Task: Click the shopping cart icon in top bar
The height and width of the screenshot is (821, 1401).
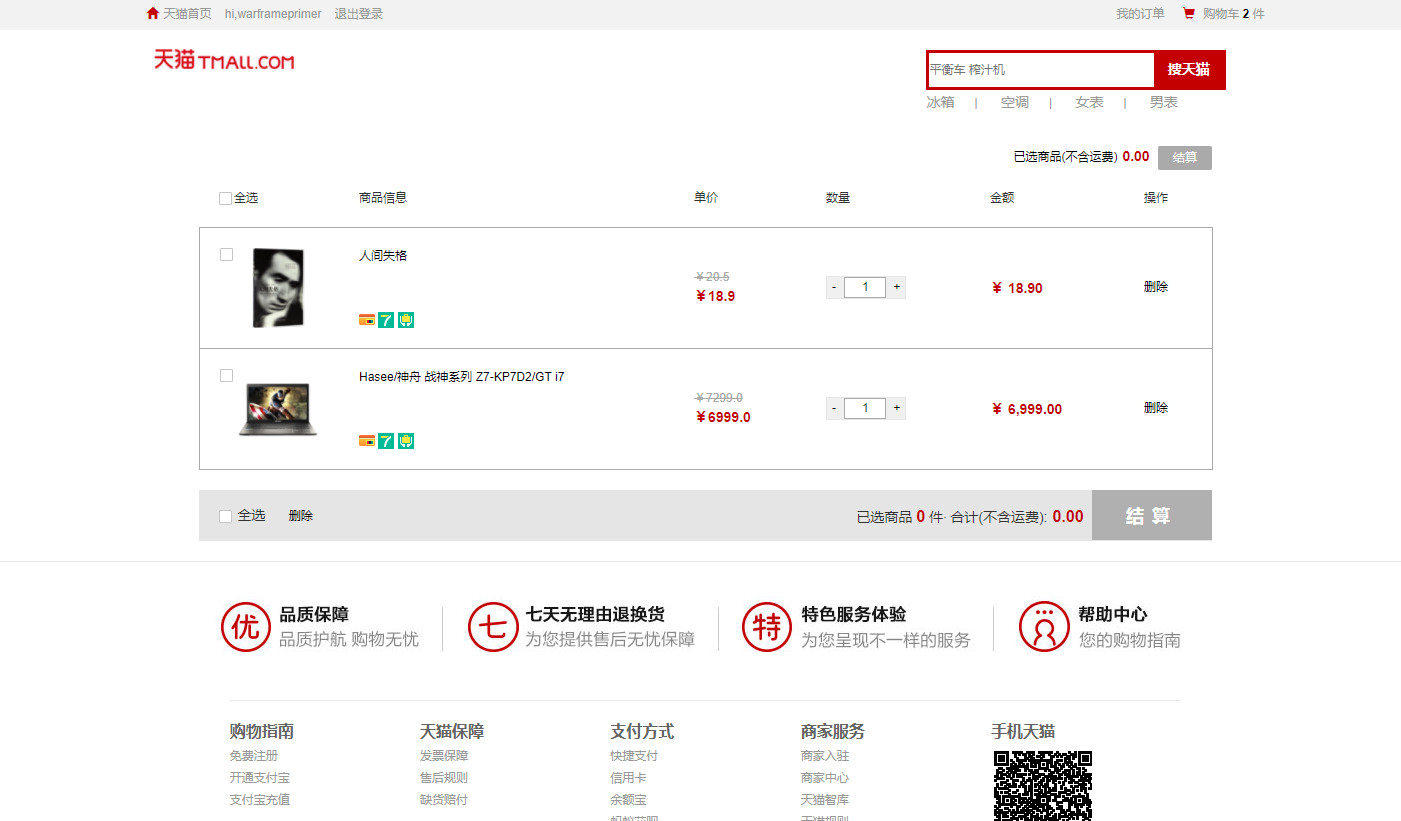Action: tap(1188, 13)
